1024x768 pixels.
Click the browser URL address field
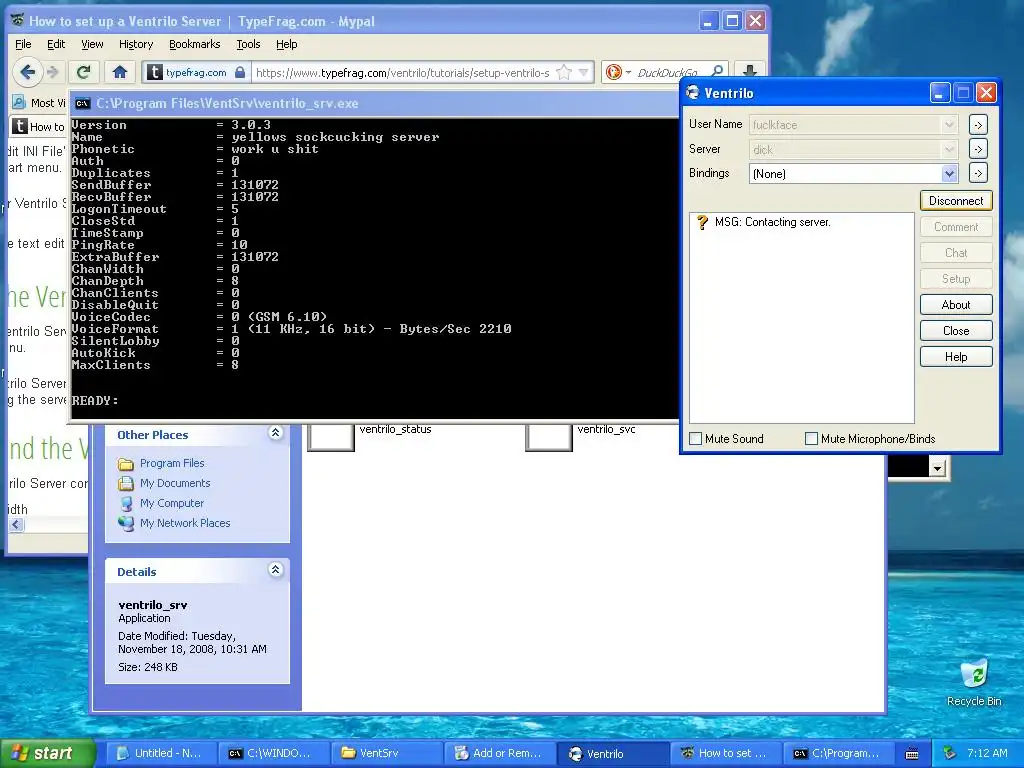click(x=402, y=72)
